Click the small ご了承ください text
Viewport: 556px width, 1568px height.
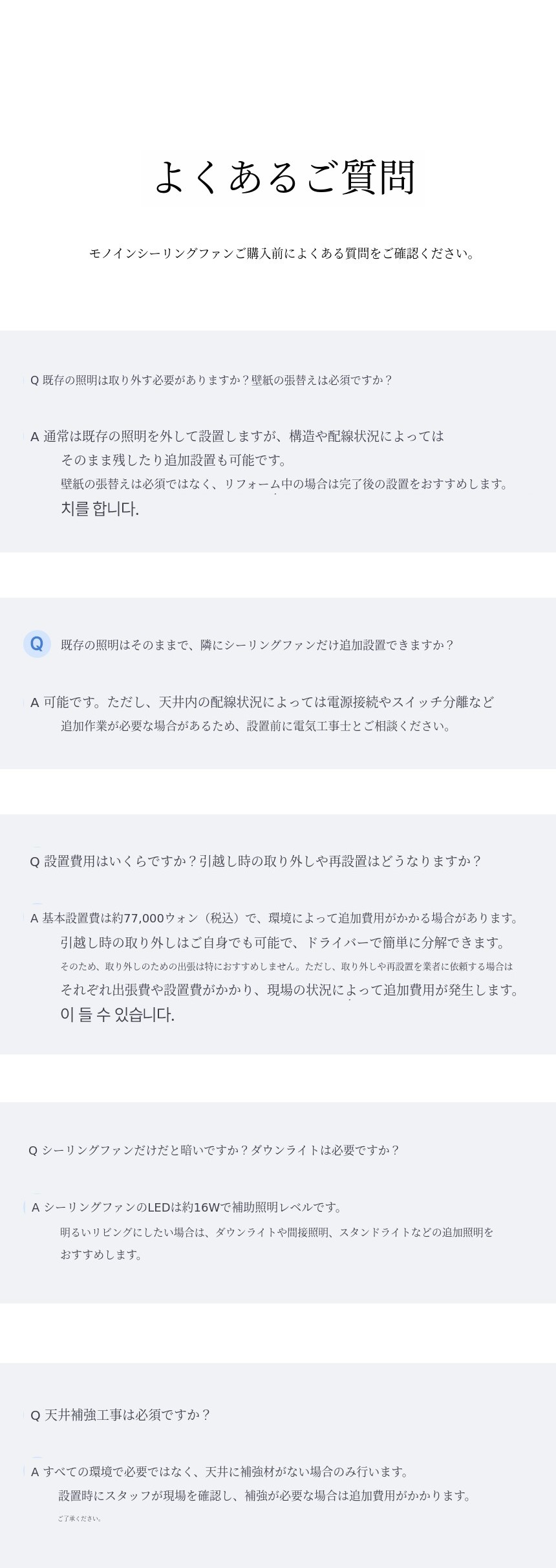80,1518
